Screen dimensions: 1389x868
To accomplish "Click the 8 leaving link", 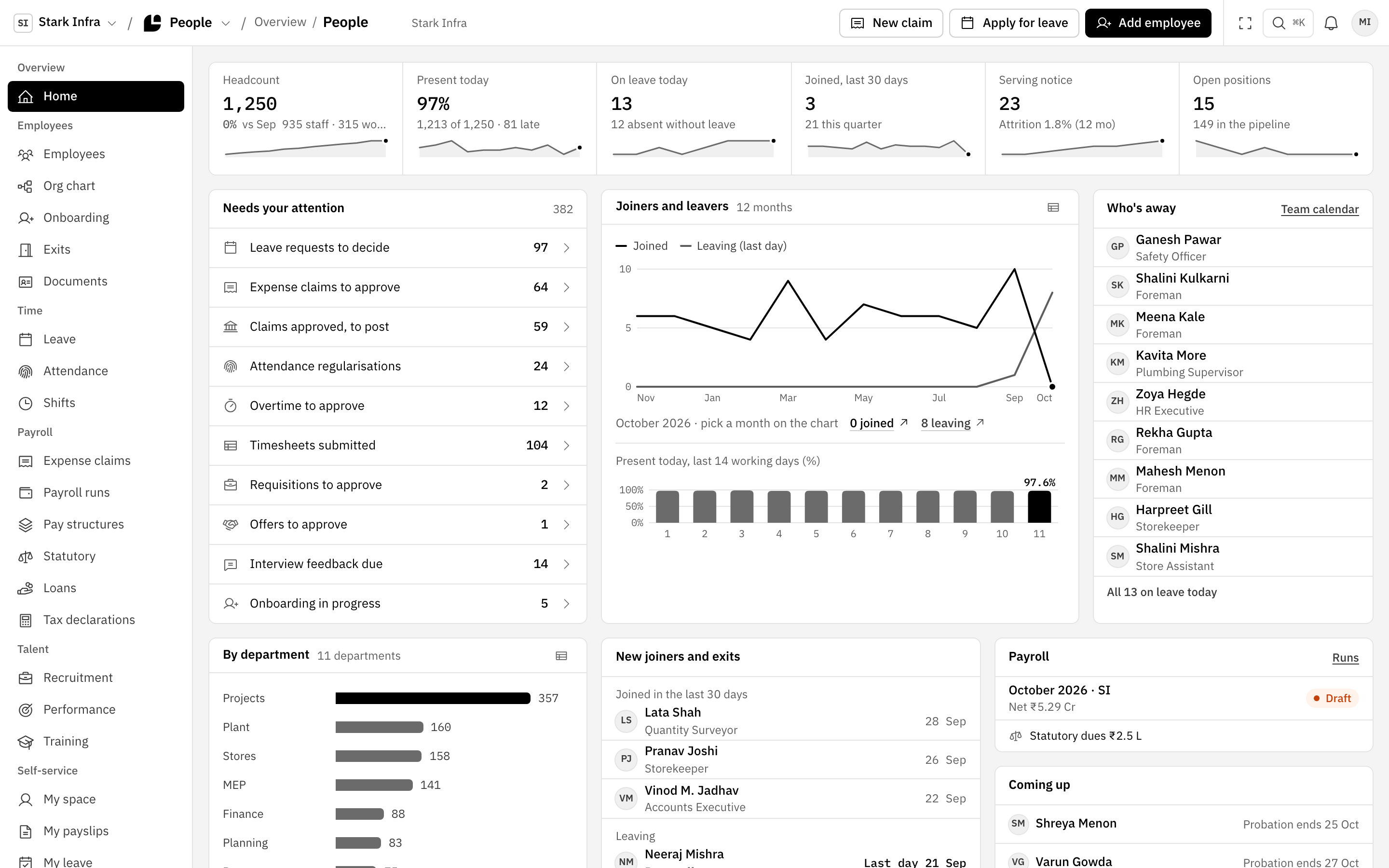I will (952, 423).
